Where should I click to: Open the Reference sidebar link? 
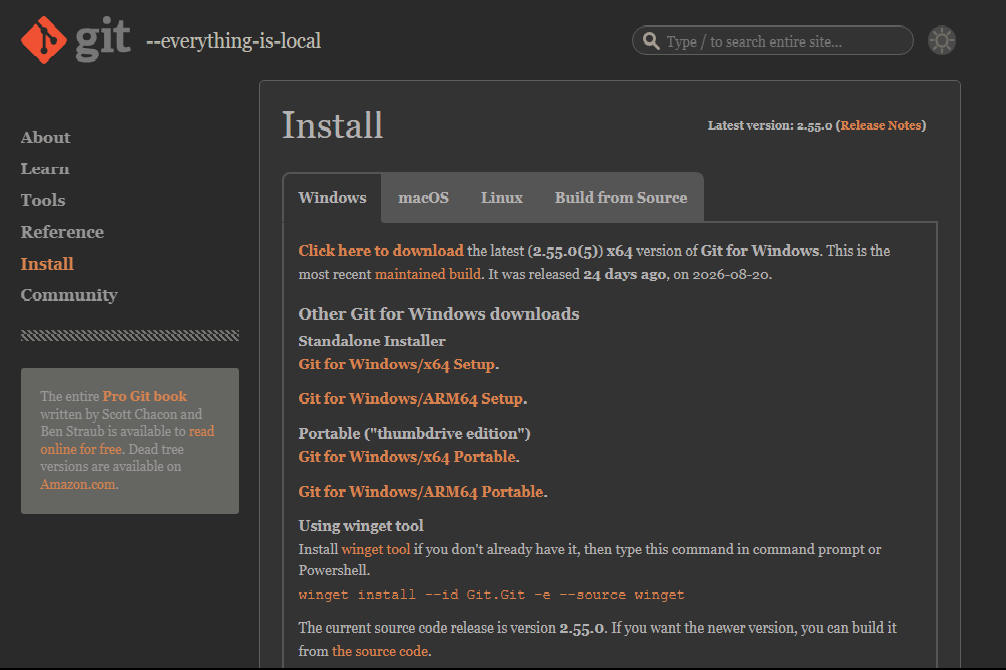click(x=62, y=232)
